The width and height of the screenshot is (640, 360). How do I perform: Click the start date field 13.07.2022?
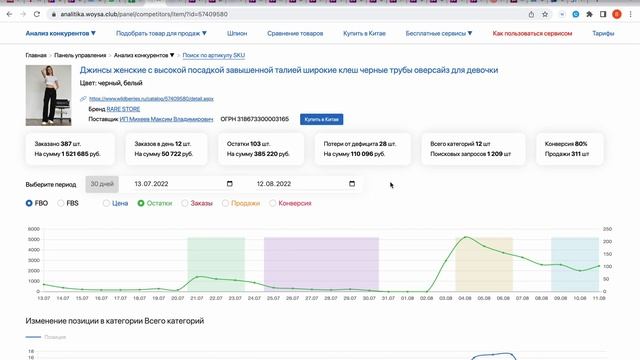point(184,184)
